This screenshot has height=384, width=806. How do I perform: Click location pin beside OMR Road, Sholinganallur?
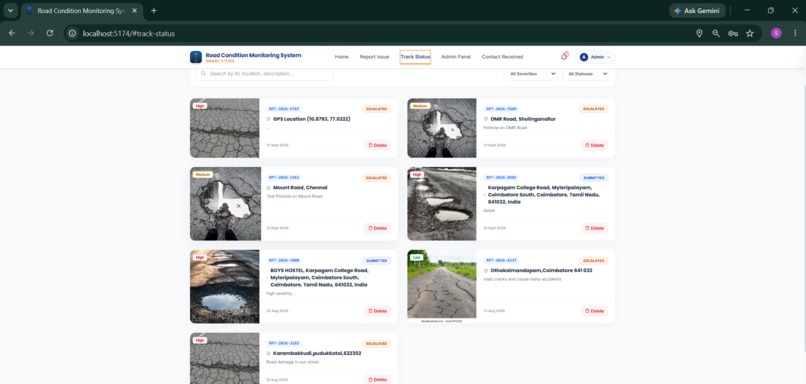(x=486, y=119)
